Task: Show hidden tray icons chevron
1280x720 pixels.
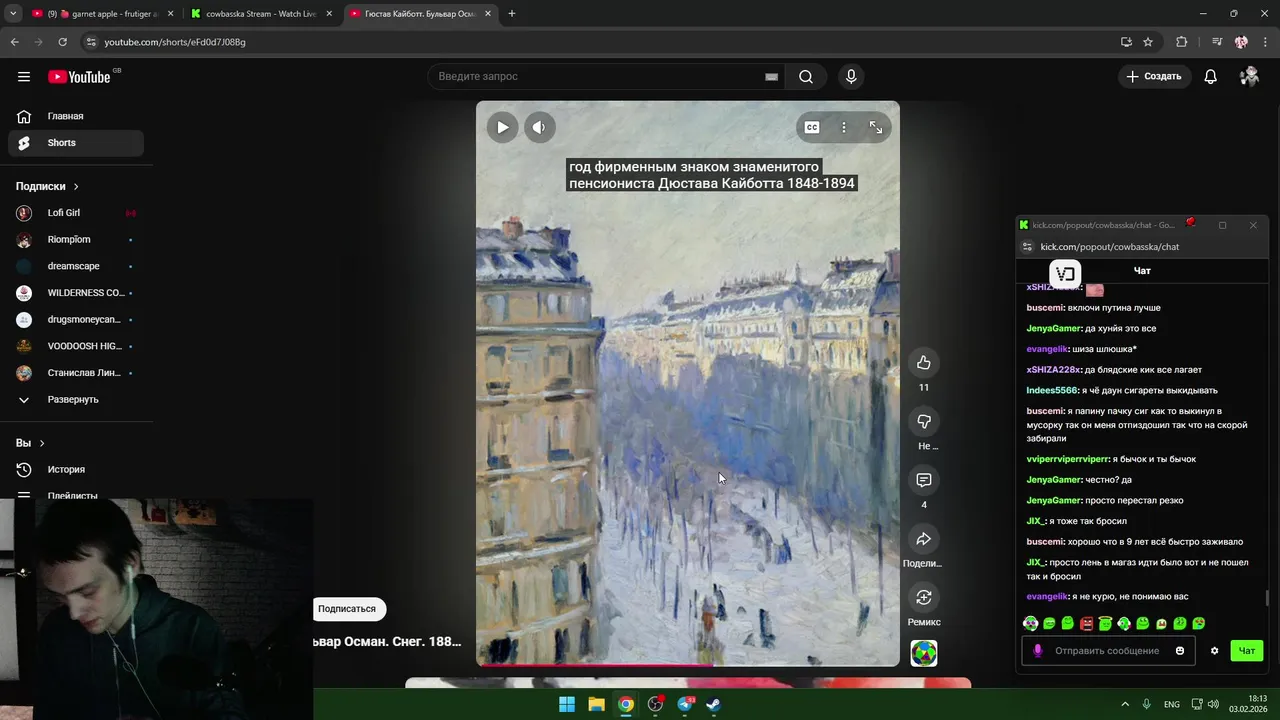Action: coord(1125,704)
